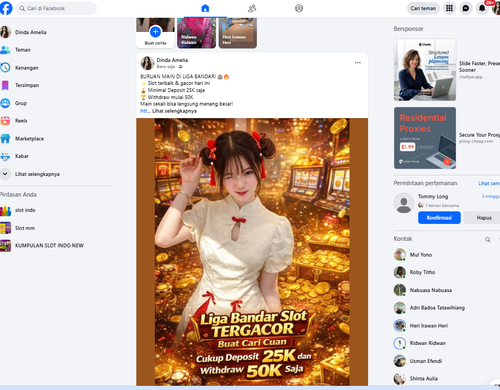The image size is (500, 390).
Task: Click the post author's avatar picture
Action: coord(147,63)
